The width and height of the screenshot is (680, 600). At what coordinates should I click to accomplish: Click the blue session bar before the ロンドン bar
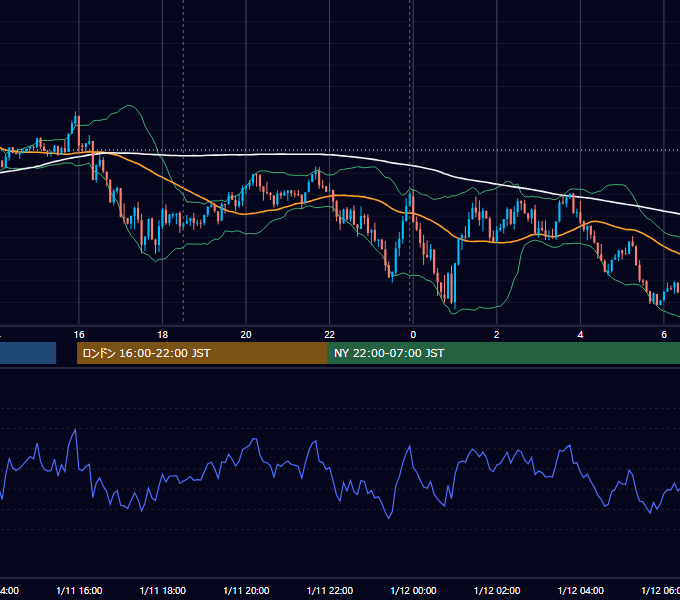pos(28,353)
